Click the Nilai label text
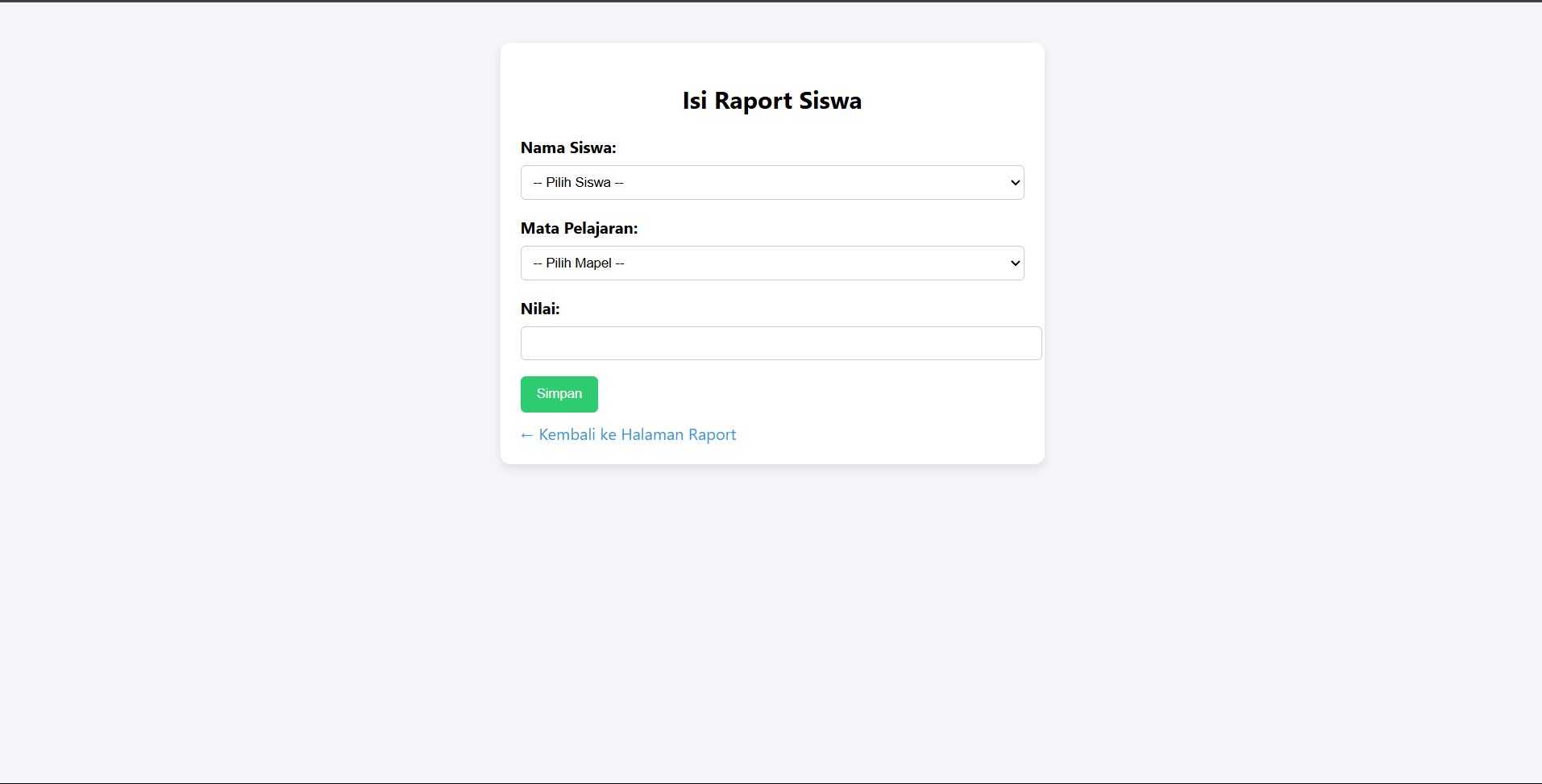 click(540, 309)
